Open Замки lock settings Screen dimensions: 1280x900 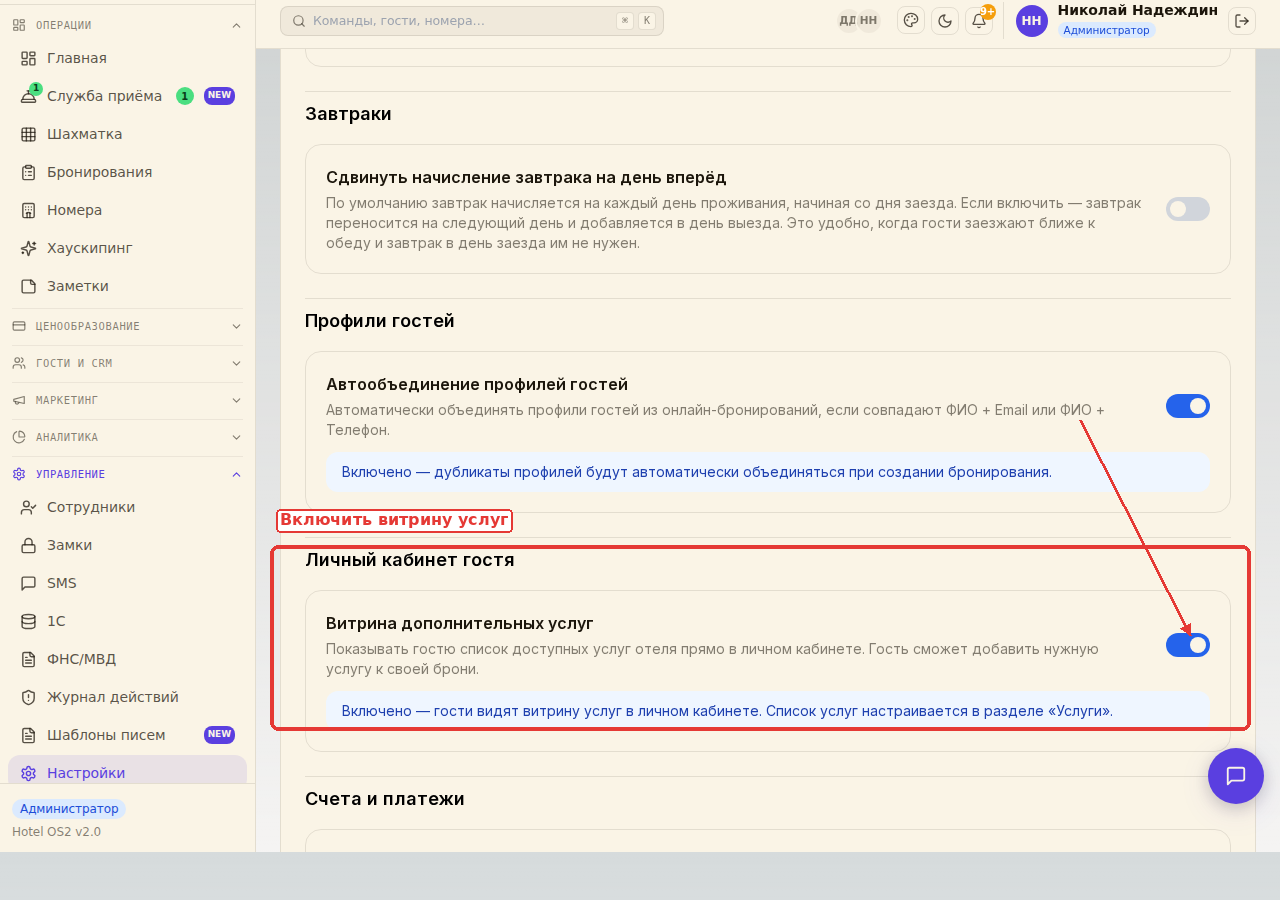127,545
